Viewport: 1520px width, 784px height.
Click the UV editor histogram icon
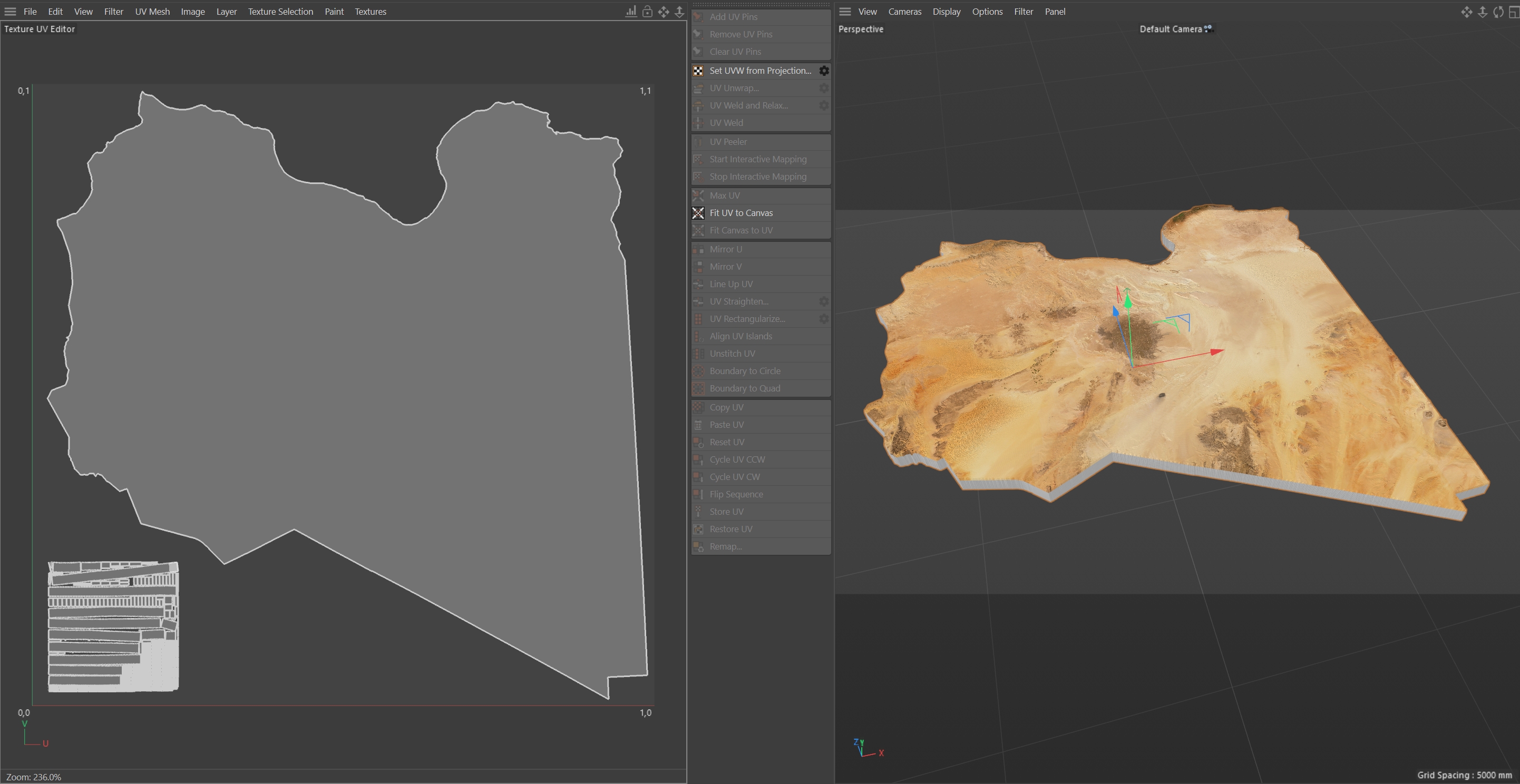point(631,12)
